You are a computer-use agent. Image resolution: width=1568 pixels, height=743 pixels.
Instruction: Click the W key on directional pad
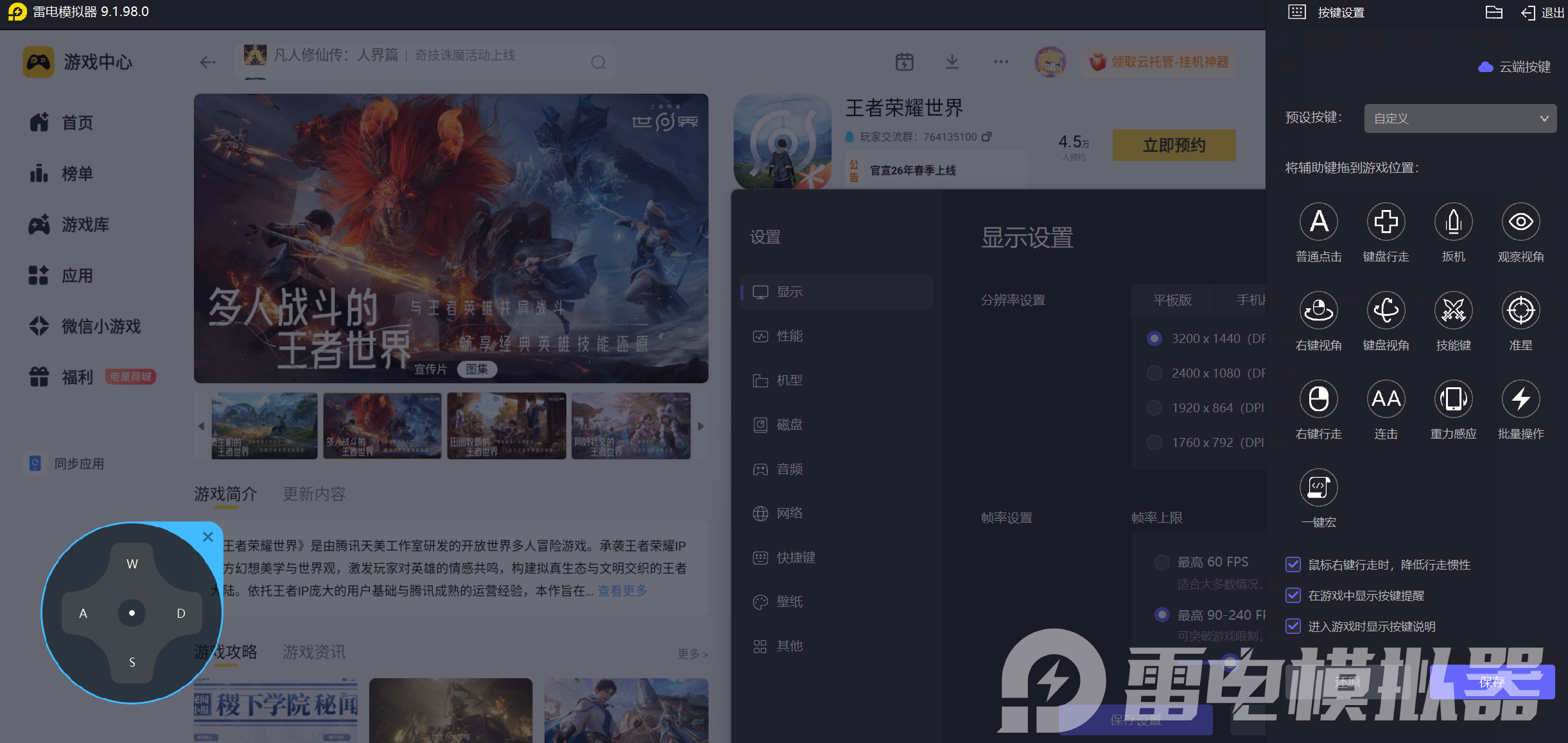pos(132,564)
